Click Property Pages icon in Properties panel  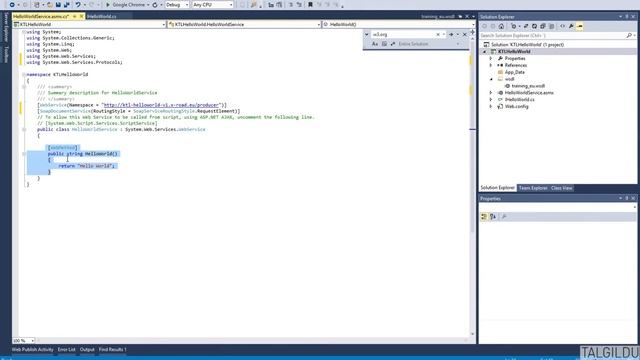click(504, 217)
